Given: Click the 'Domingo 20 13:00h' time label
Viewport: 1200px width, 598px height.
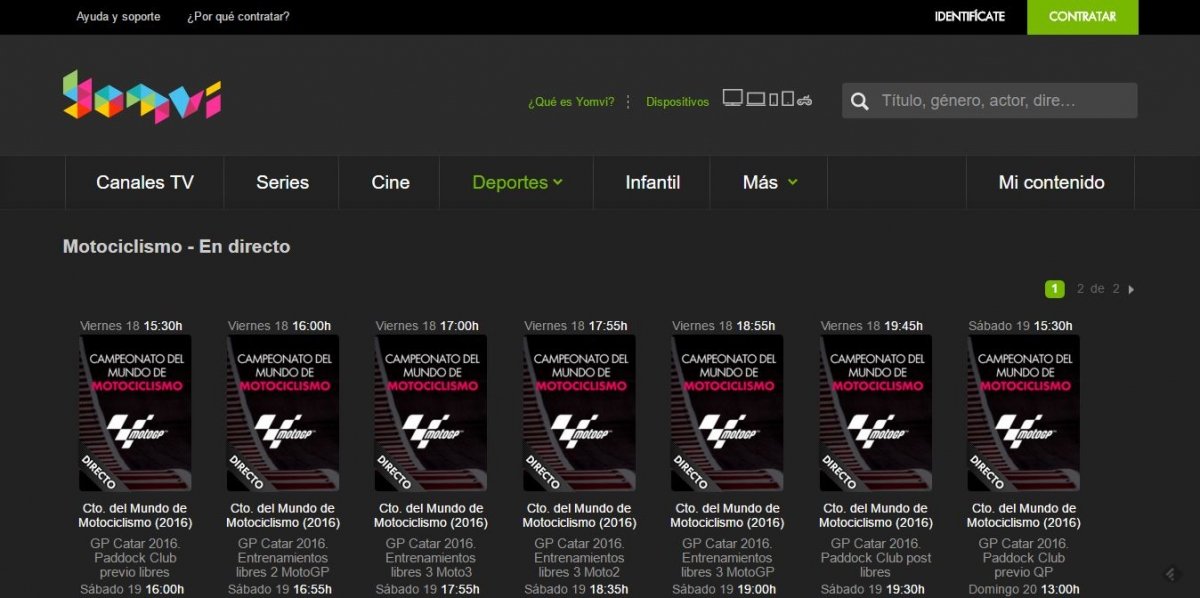Looking at the screenshot, I should pos(1023,589).
